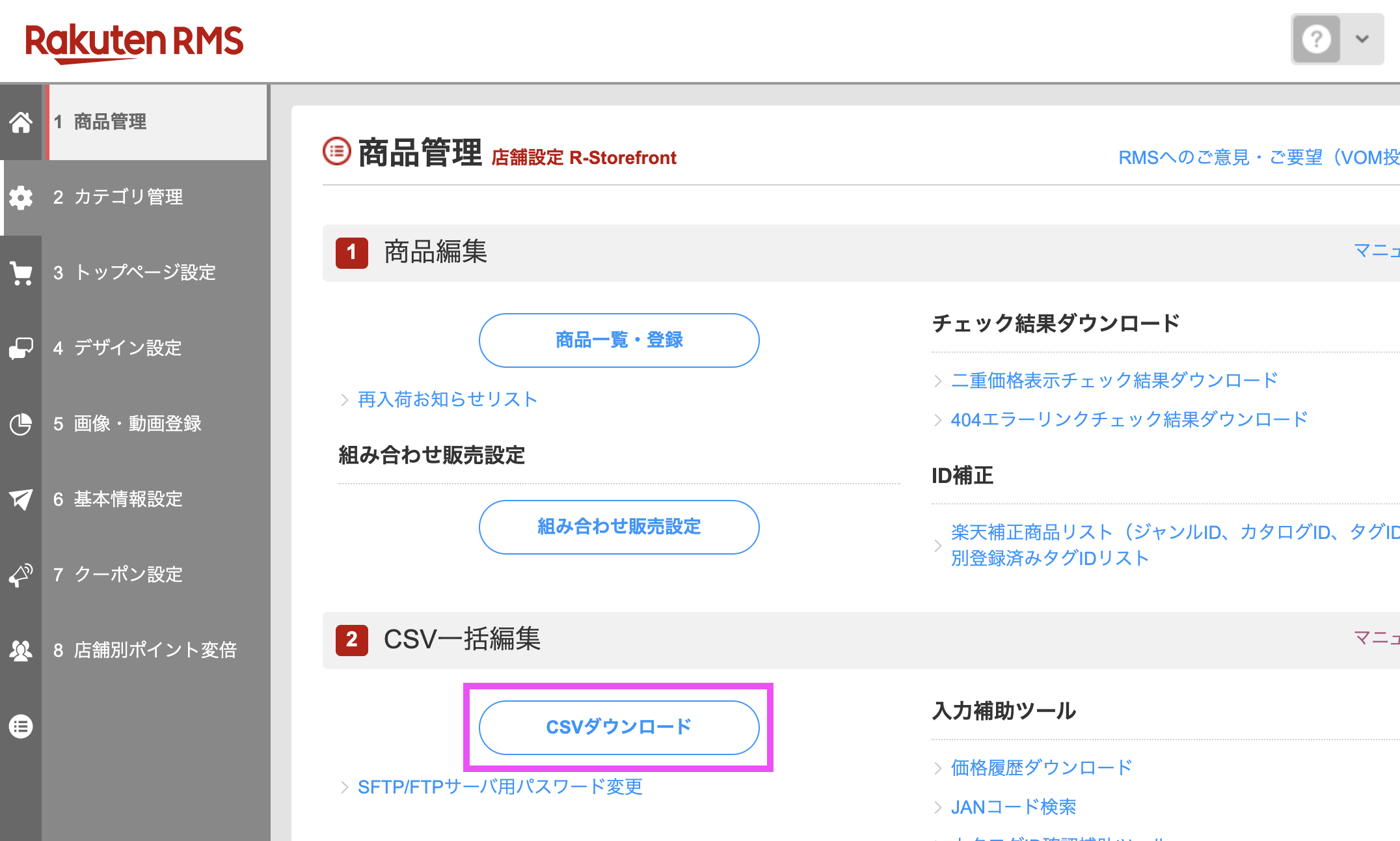The image size is (1400, 841).
Task: Open manual link in 商品編集 header
Action: (1377, 251)
